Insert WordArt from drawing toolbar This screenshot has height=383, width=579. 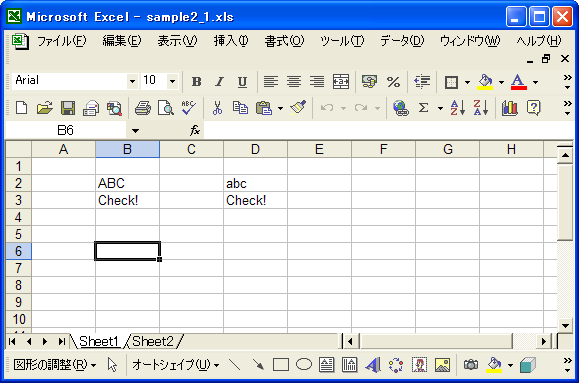[373, 365]
